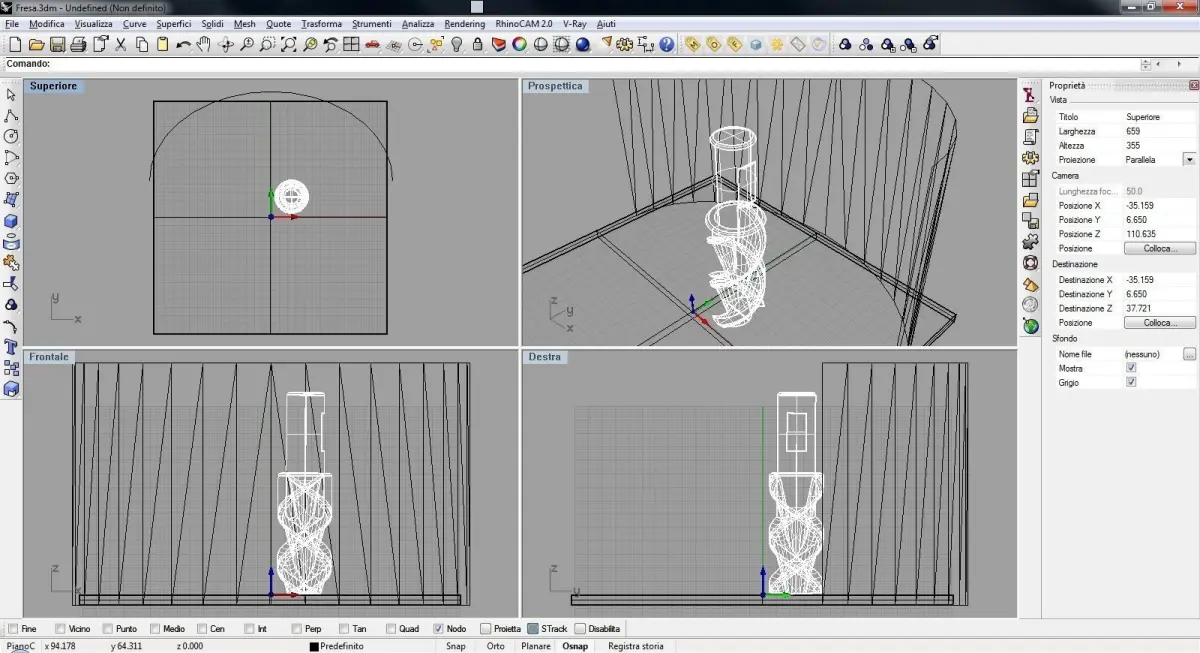Click the V-Ray 'F' tag icon
This screenshot has width=1200, height=653.
[x=734, y=44]
